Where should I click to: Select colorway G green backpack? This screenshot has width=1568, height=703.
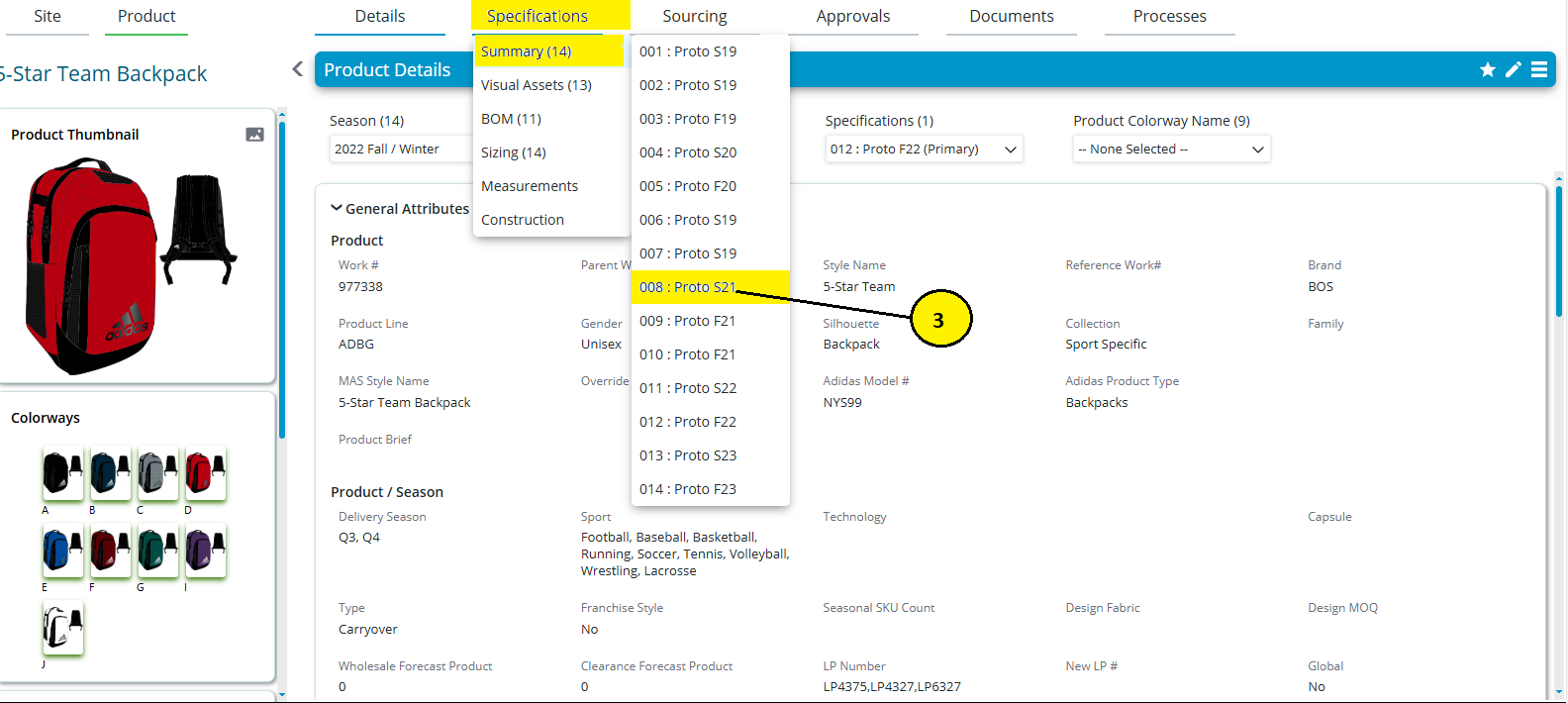pyautogui.click(x=157, y=551)
